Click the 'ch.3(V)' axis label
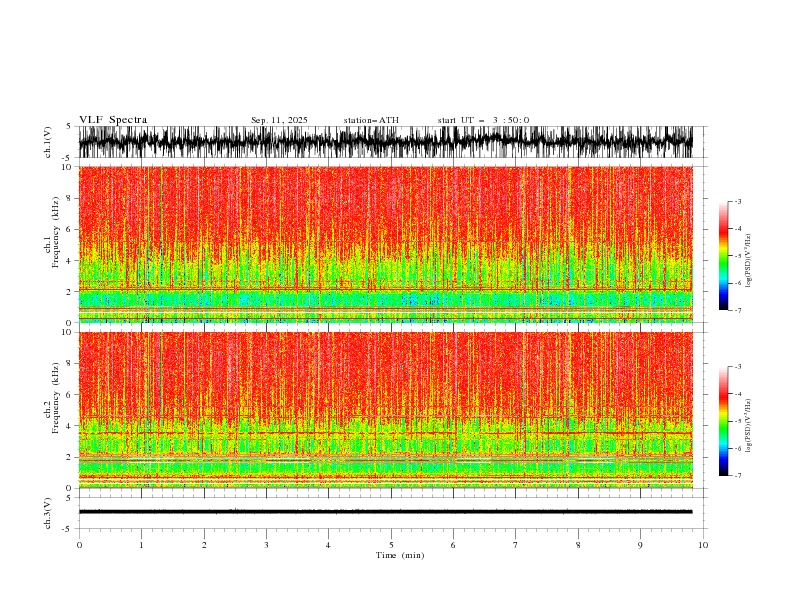This screenshot has height=612, width=792. click(x=48, y=513)
